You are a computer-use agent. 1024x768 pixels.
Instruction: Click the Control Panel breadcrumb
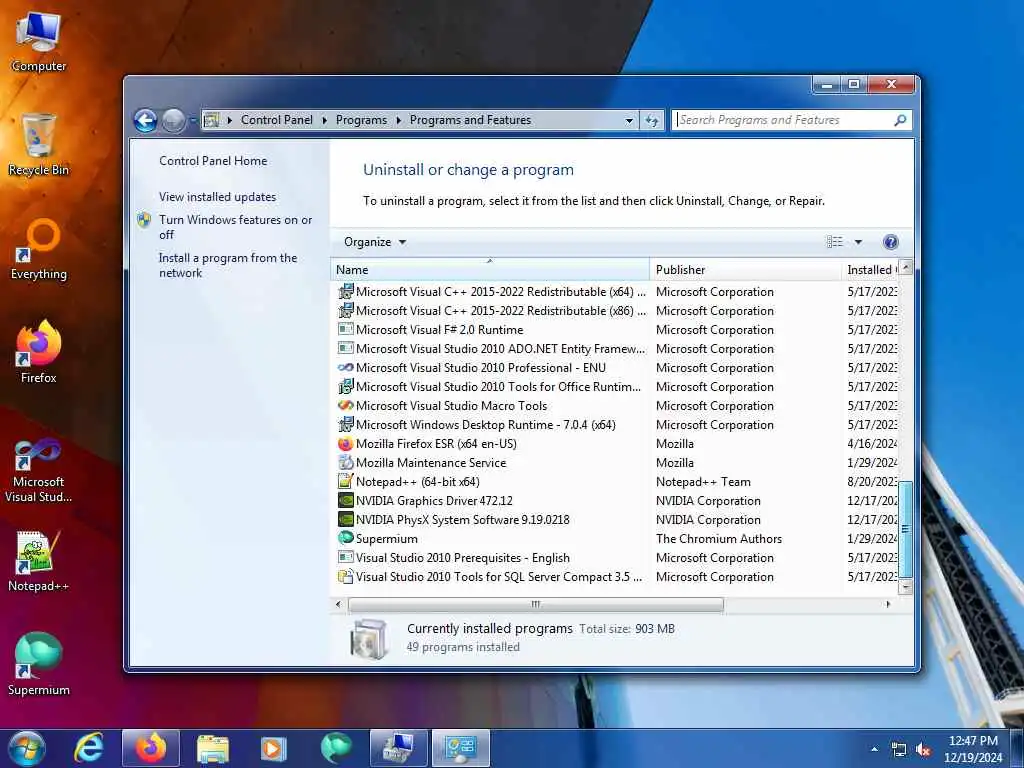277,120
